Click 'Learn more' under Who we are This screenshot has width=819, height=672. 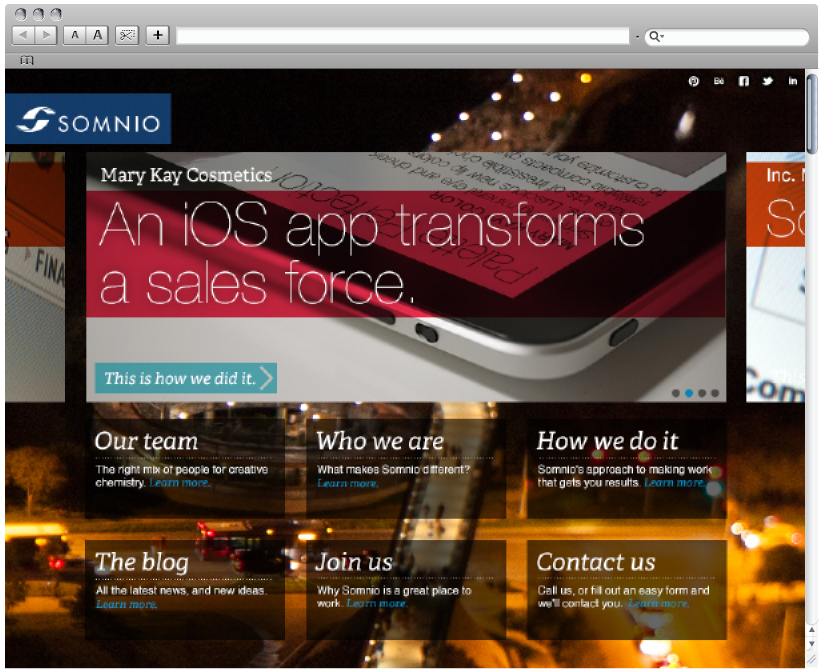[347, 484]
